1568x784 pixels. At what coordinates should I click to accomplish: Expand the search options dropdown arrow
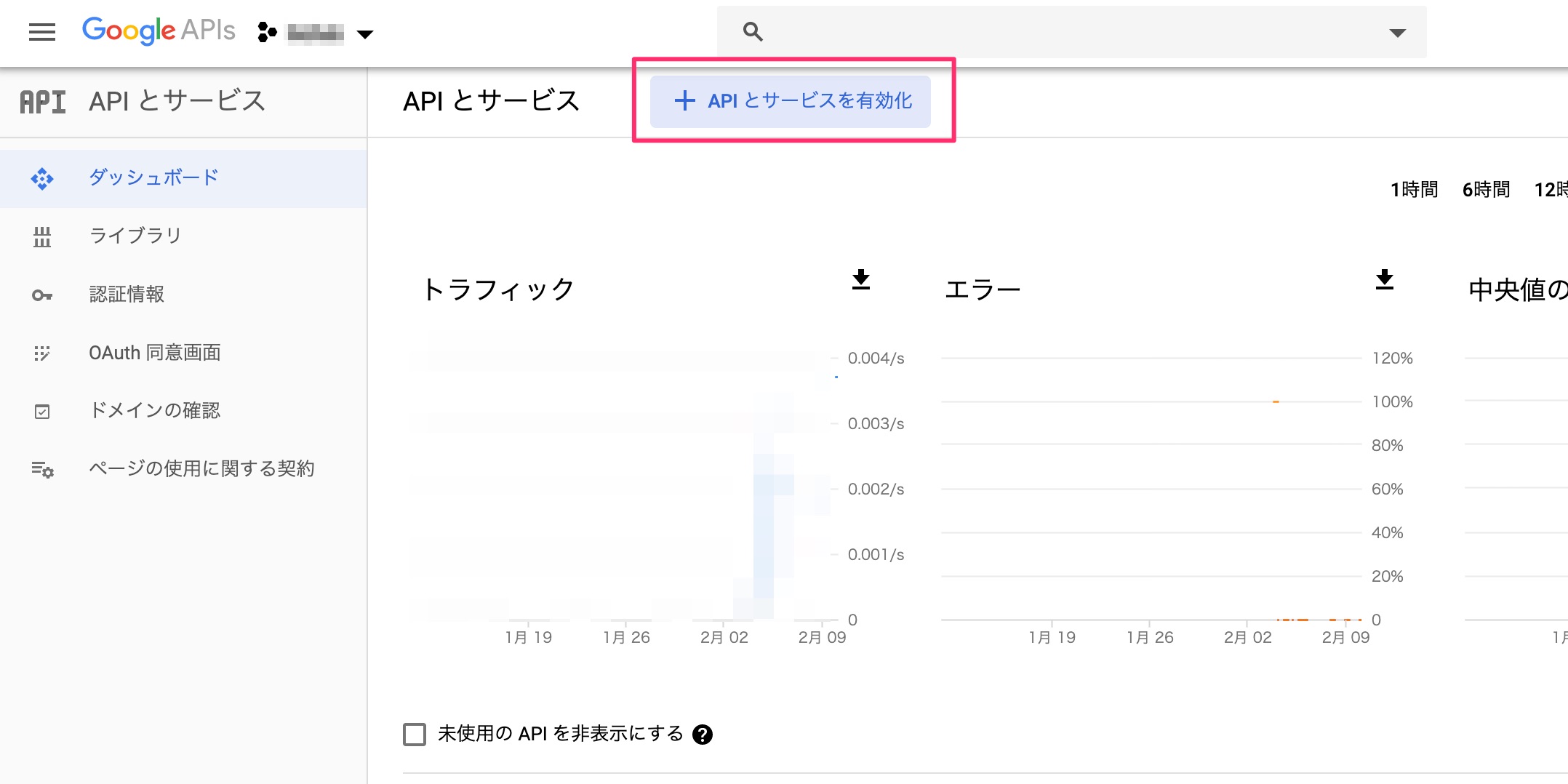tap(1396, 33)
